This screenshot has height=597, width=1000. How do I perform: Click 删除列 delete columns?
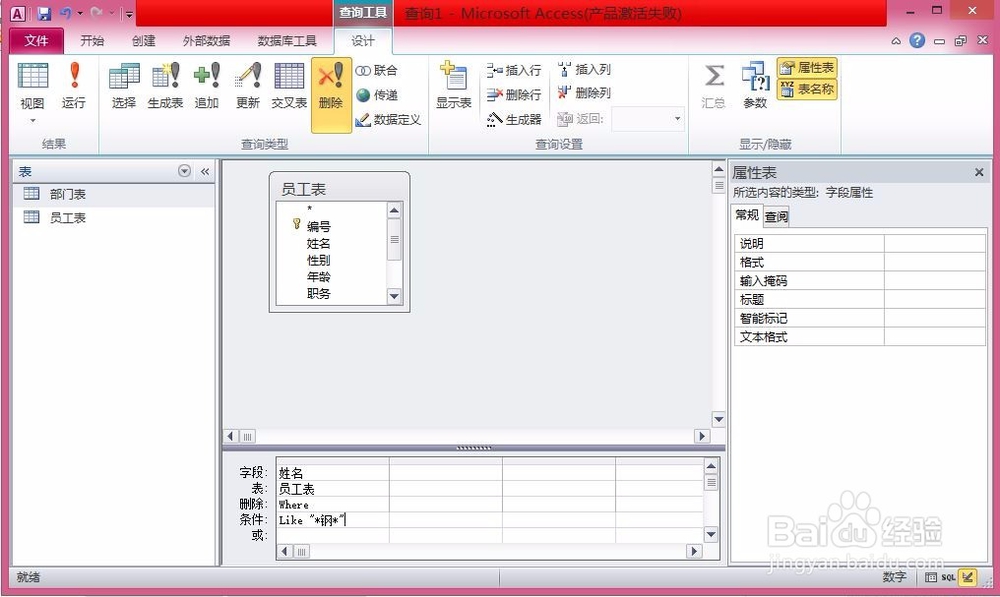(x=584, y=93)
